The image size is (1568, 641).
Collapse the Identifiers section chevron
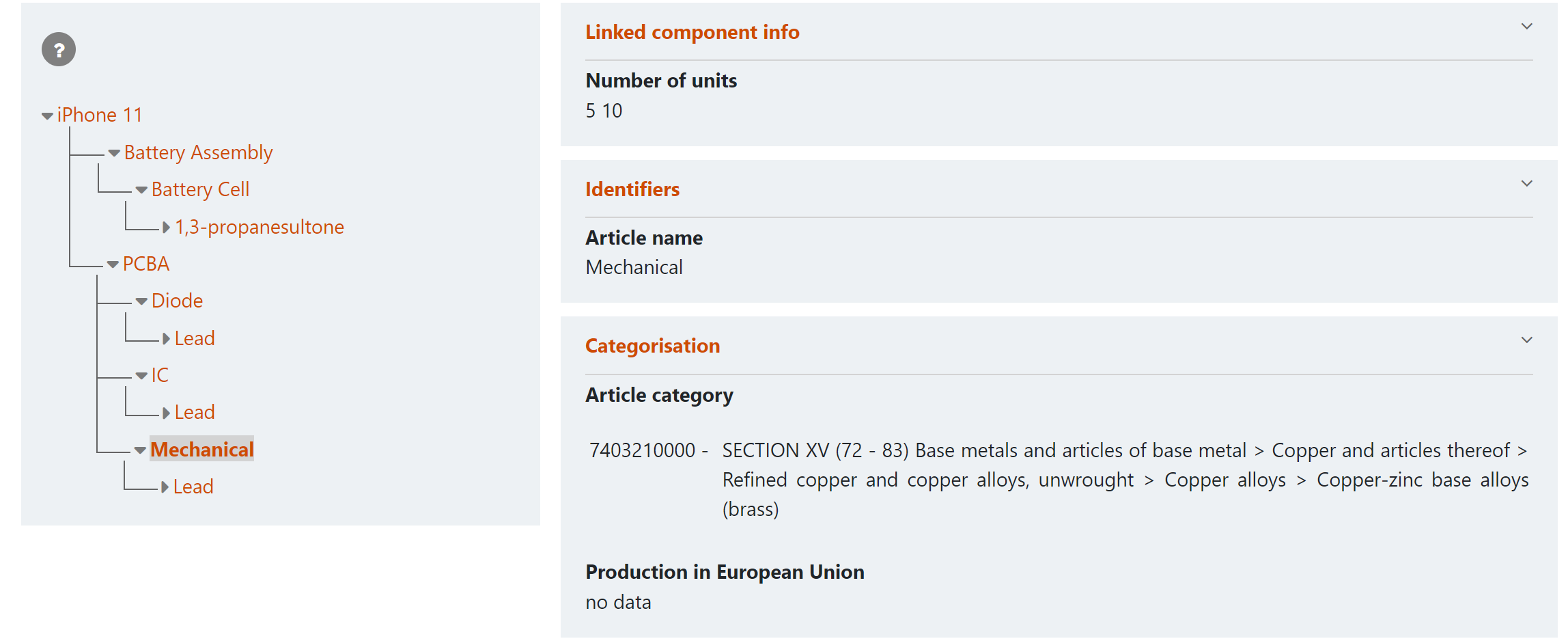(x=1526, y=184)
